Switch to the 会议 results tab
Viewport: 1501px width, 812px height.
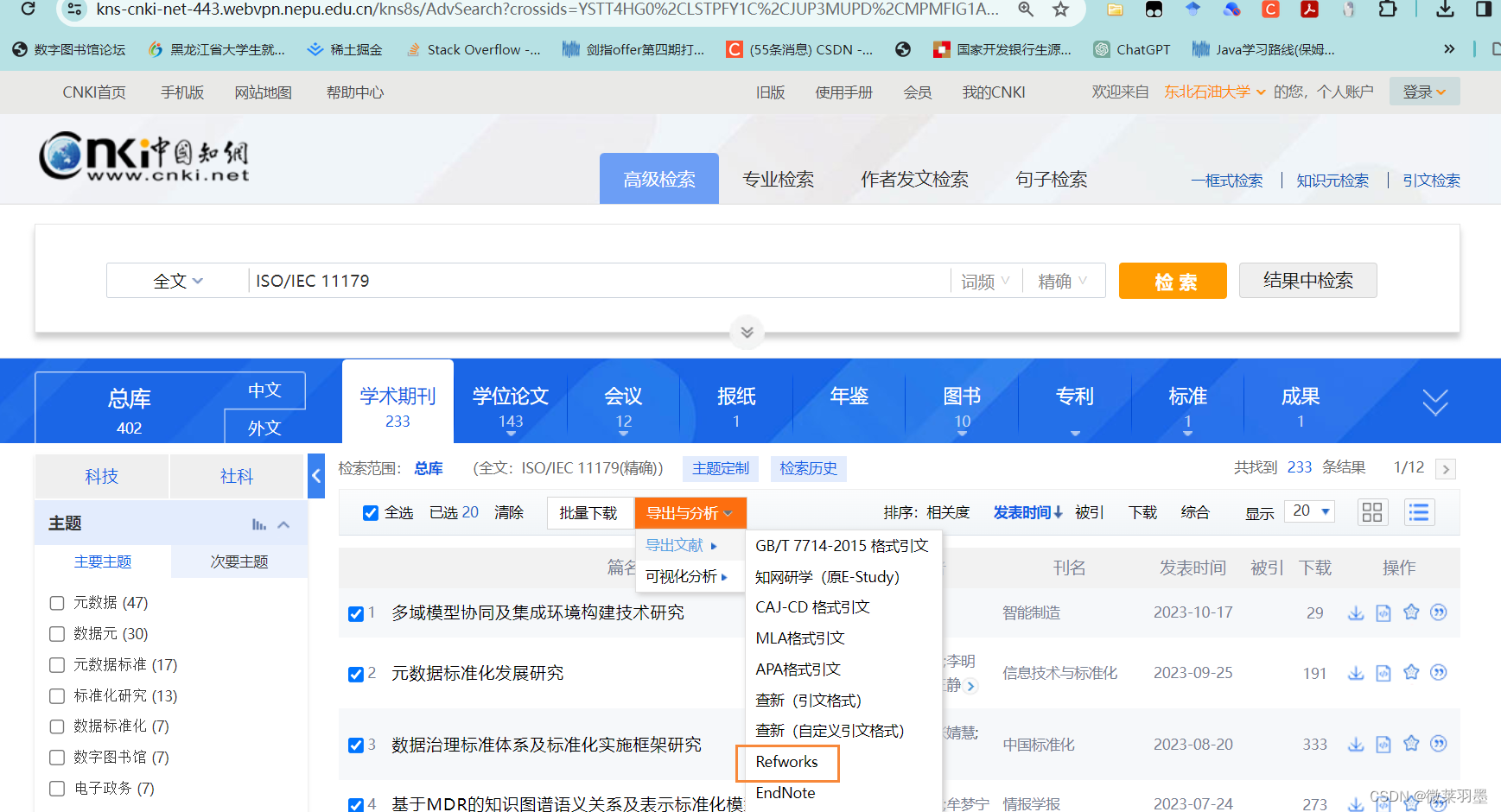point(624,402)
